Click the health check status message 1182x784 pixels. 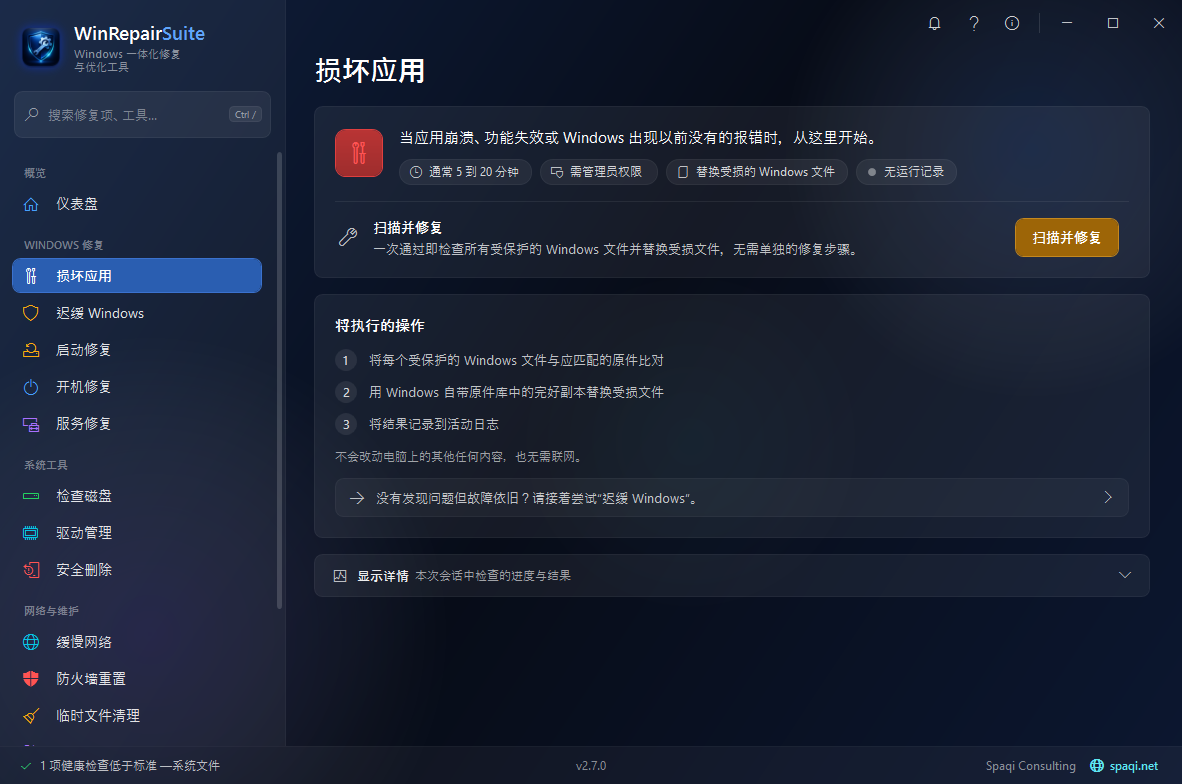coord(130,766)
